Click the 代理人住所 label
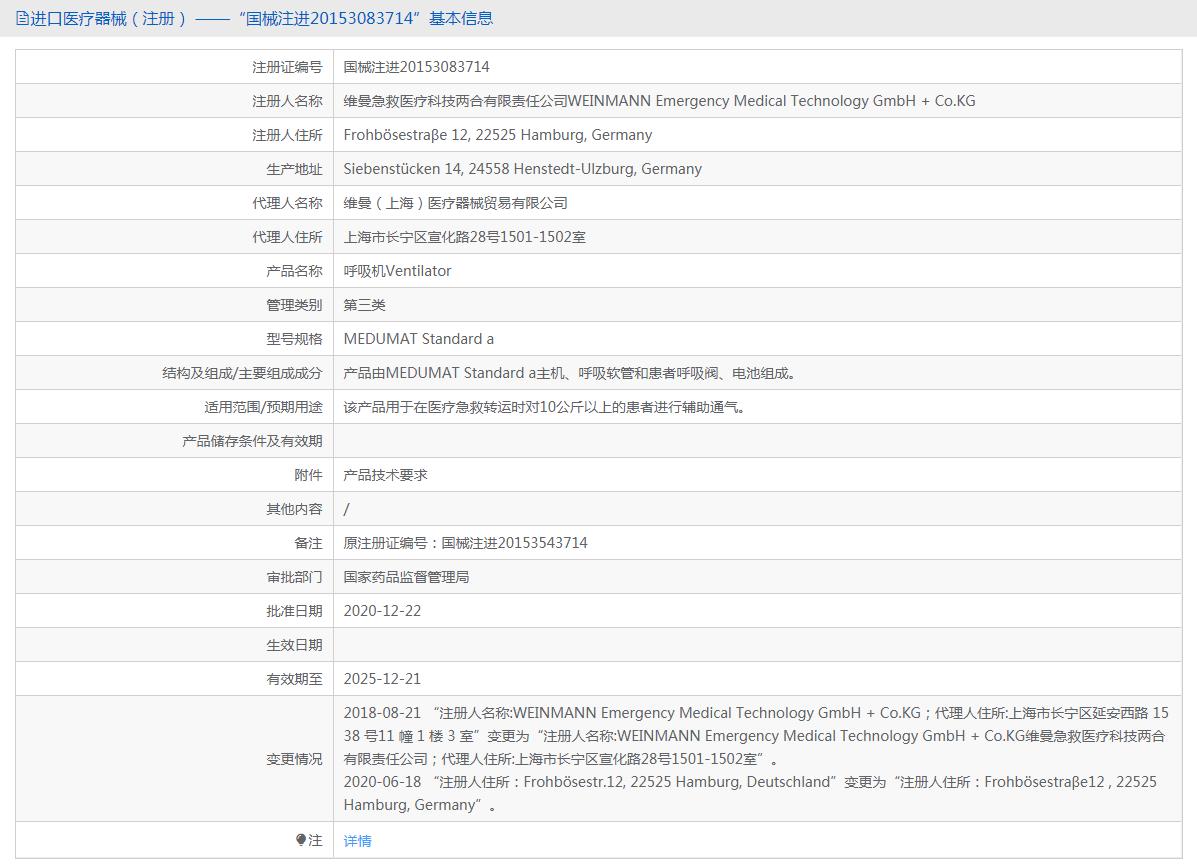The height and width of the screenshot is (864, 1197). [287, 237]
